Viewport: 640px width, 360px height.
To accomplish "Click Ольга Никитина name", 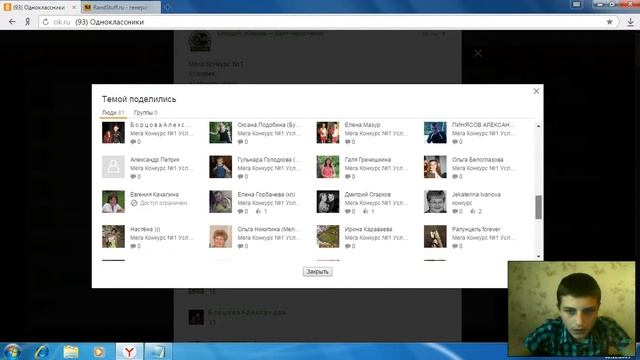I will point(268,229).
